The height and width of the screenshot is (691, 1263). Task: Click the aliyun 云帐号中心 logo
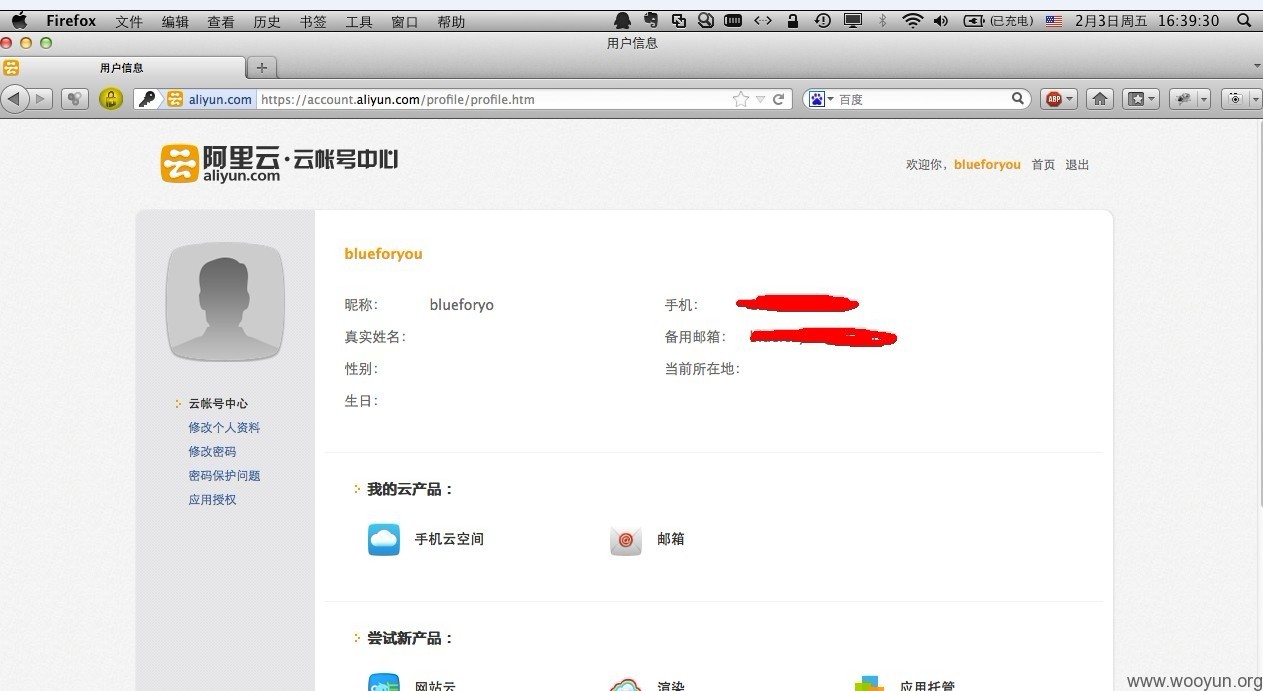click(279, 163)
